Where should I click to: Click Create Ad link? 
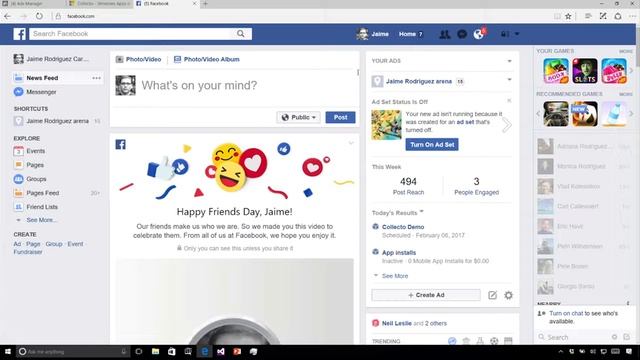click(x=17, y=244)
